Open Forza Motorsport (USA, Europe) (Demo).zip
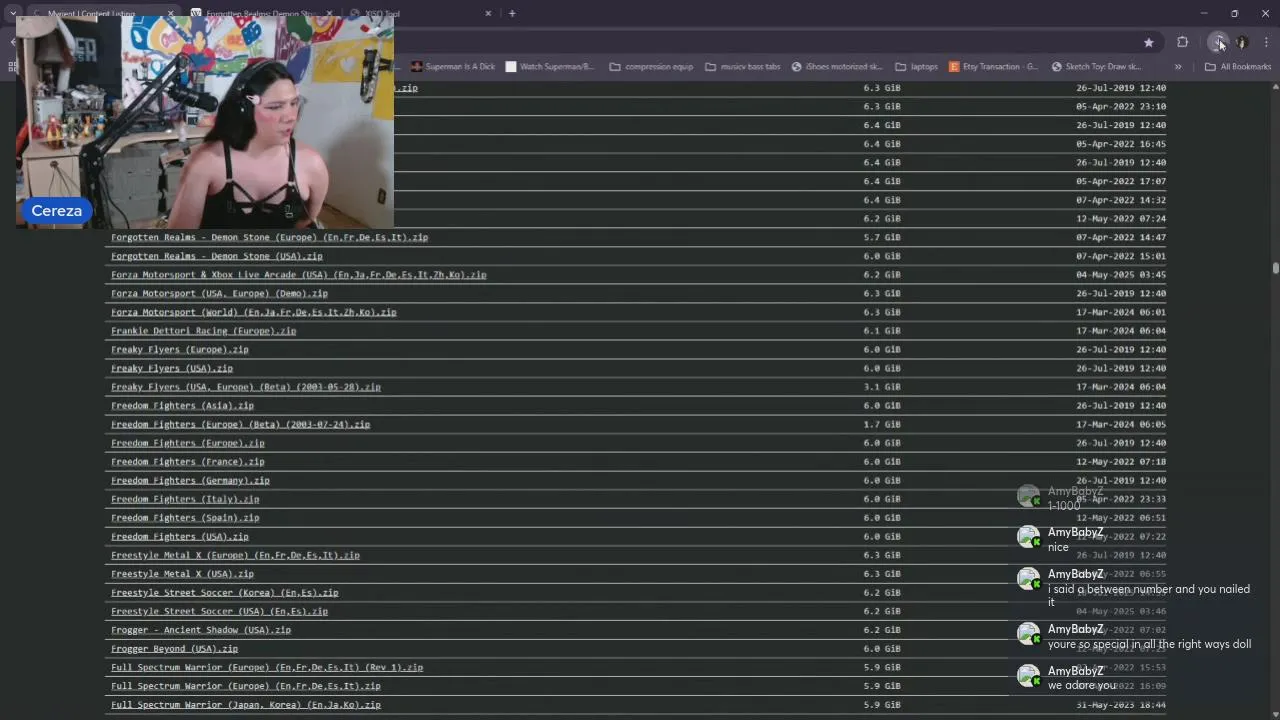The width and height of the screenshot is (1280, 720). pyautogui.click(x=219, y=294)
